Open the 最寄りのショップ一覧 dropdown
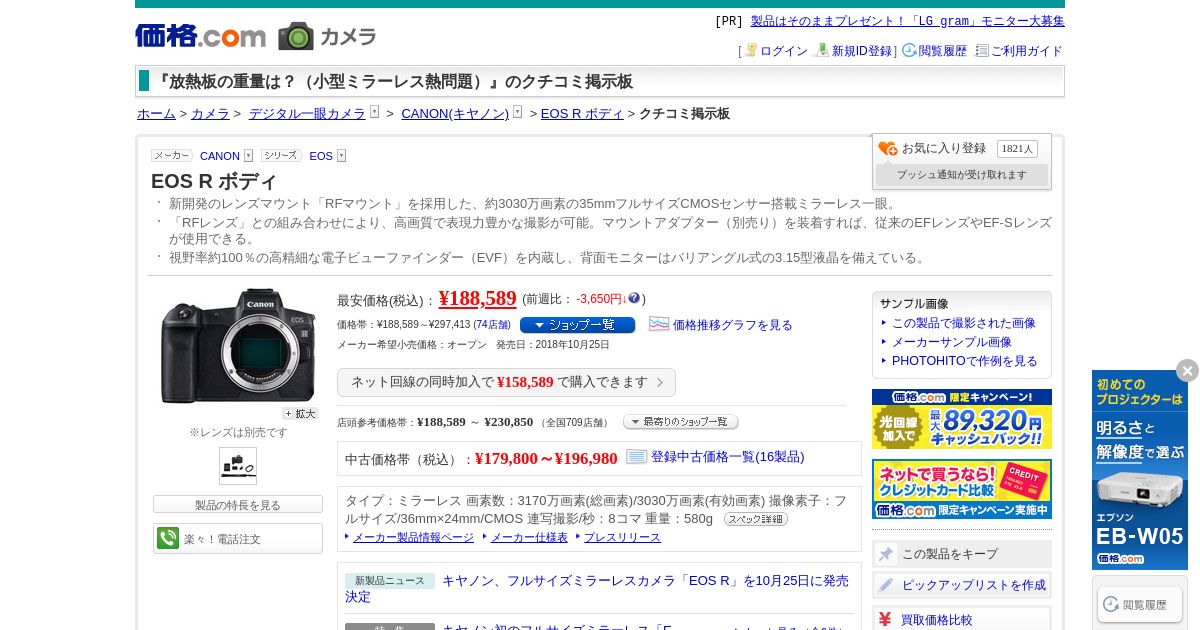The image size is (1200, 630). point(681,422)
